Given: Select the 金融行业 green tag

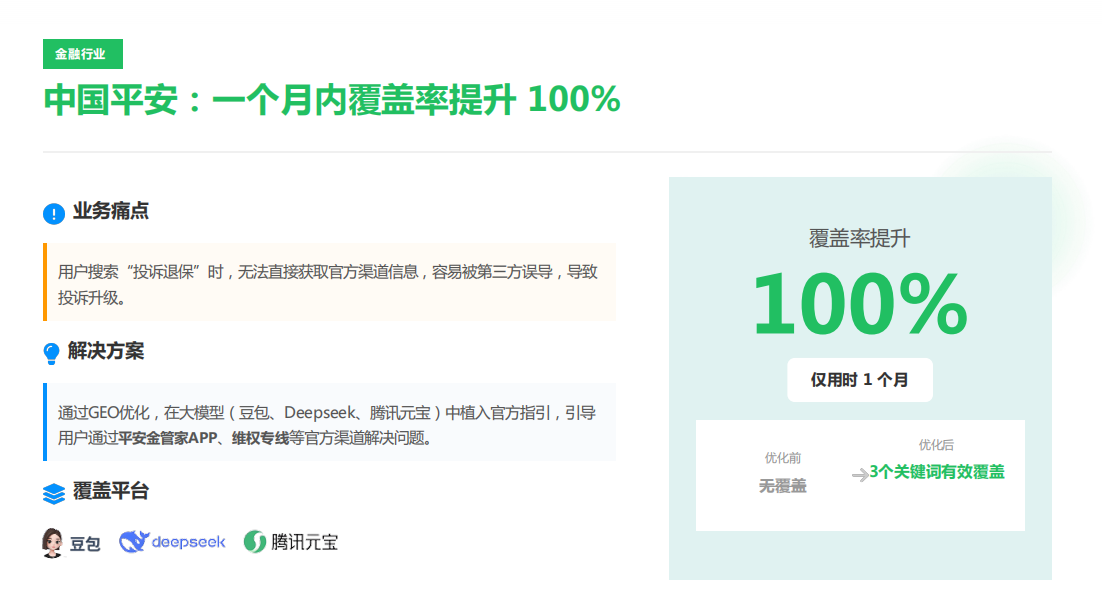Looking at the screenshot, I should pyautogui.click(x=82, y=54).
